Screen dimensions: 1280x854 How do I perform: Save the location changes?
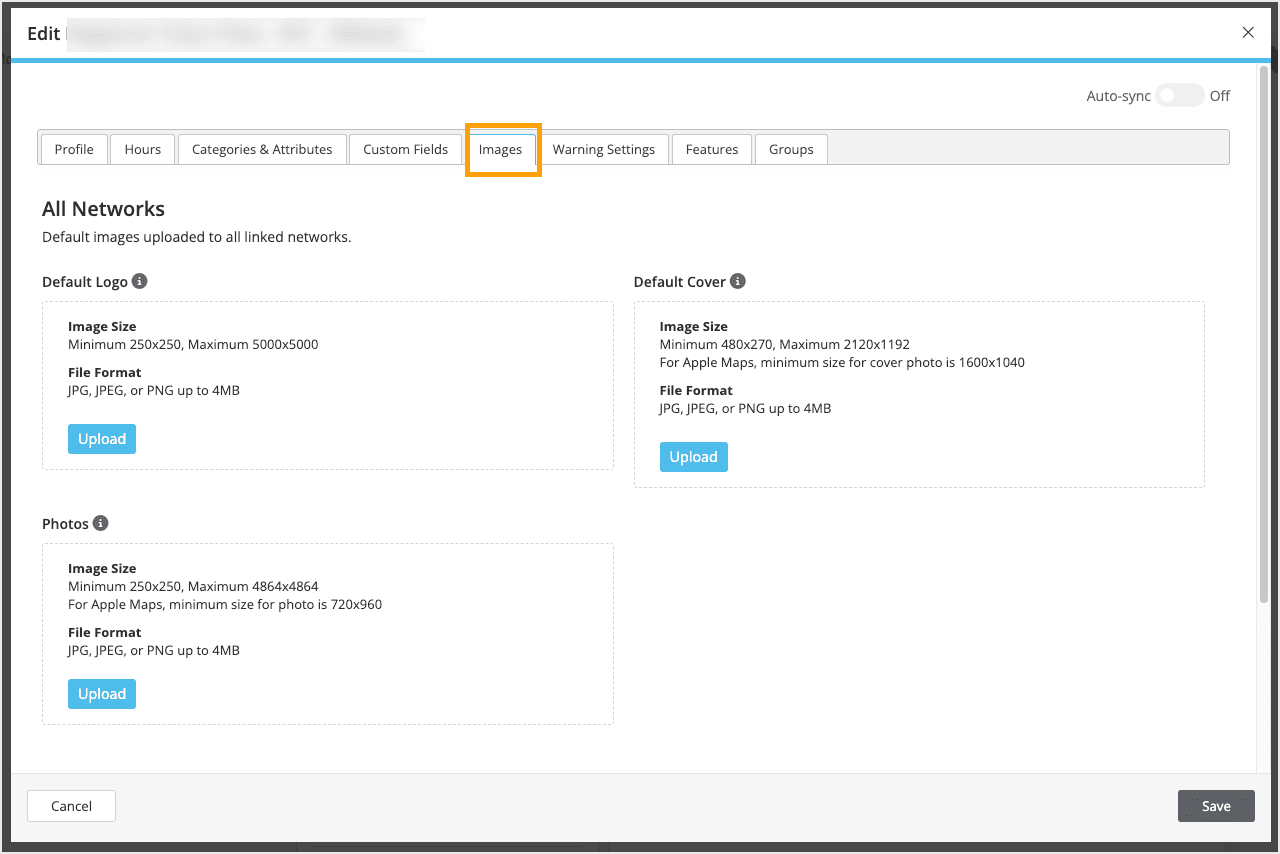point(1216,806)
